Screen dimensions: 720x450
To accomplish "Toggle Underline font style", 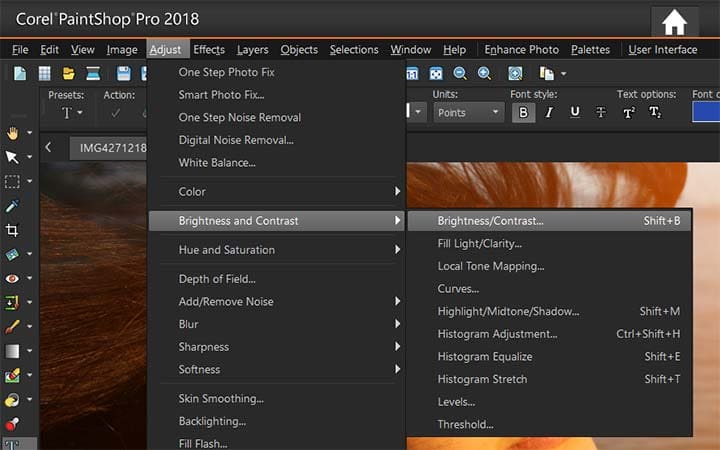I will tap(574, 112).
